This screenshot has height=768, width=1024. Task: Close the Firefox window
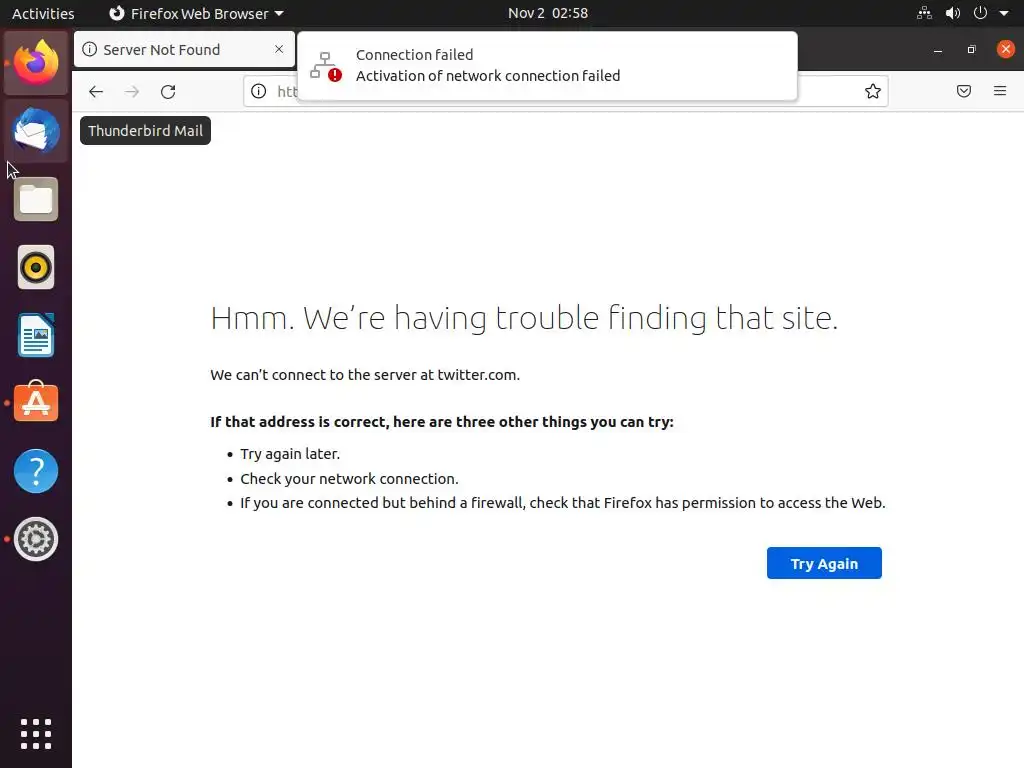(x=1006, y=49)
